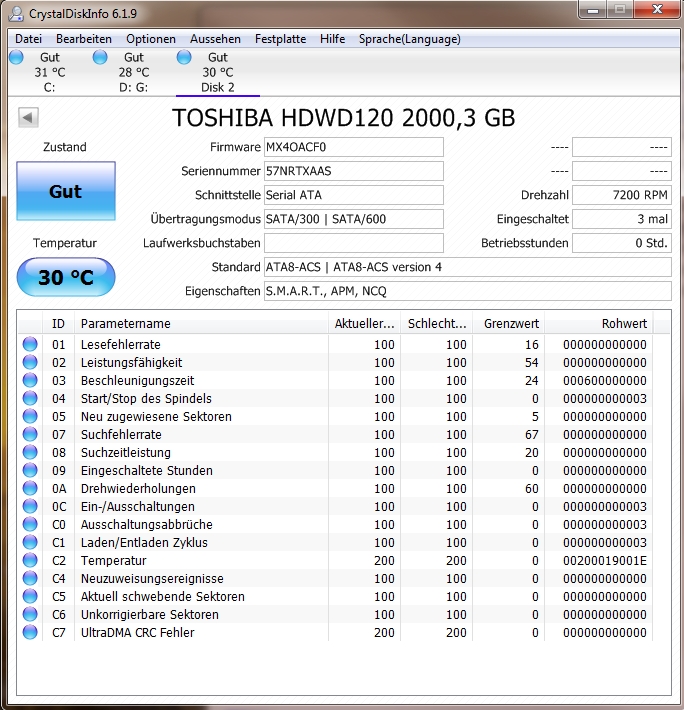684x710 pixels.
Task: Click the Aktueller... column header
Action: (x=364, y=324)
